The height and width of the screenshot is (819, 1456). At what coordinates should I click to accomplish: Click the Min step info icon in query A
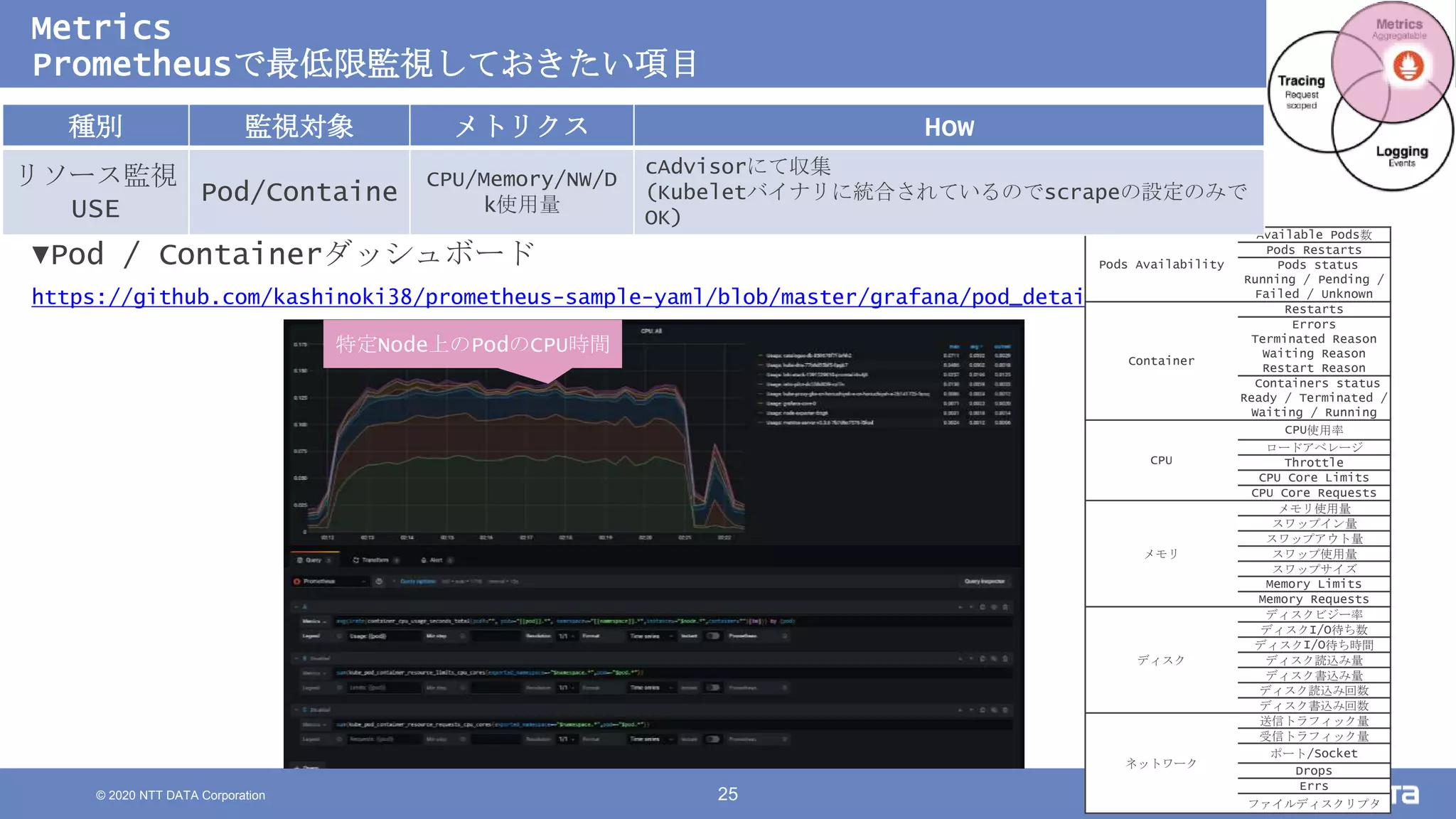pos(462,636)
